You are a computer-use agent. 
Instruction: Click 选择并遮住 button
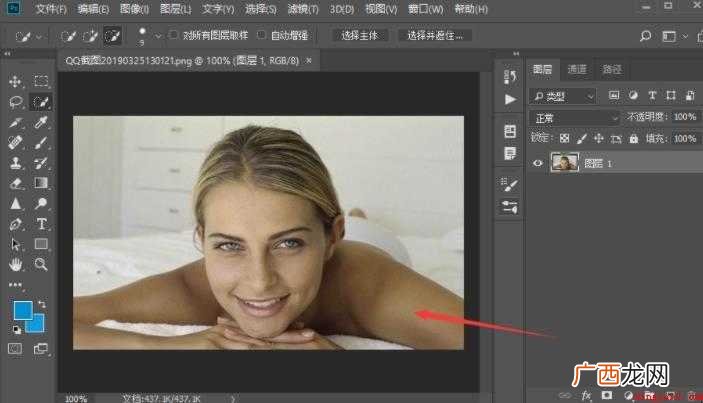(434, 35)
